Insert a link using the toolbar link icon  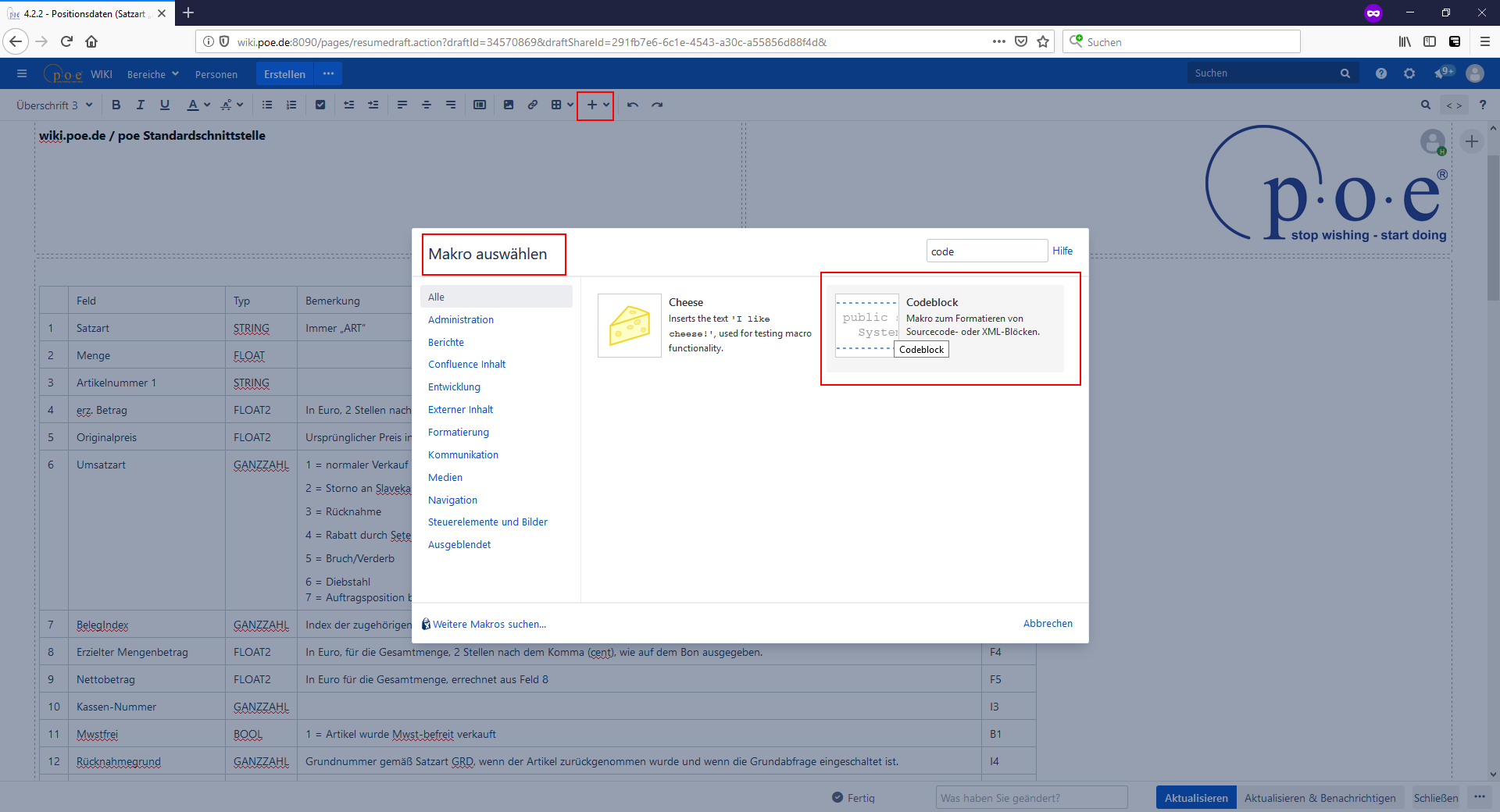tap(533, 105)
